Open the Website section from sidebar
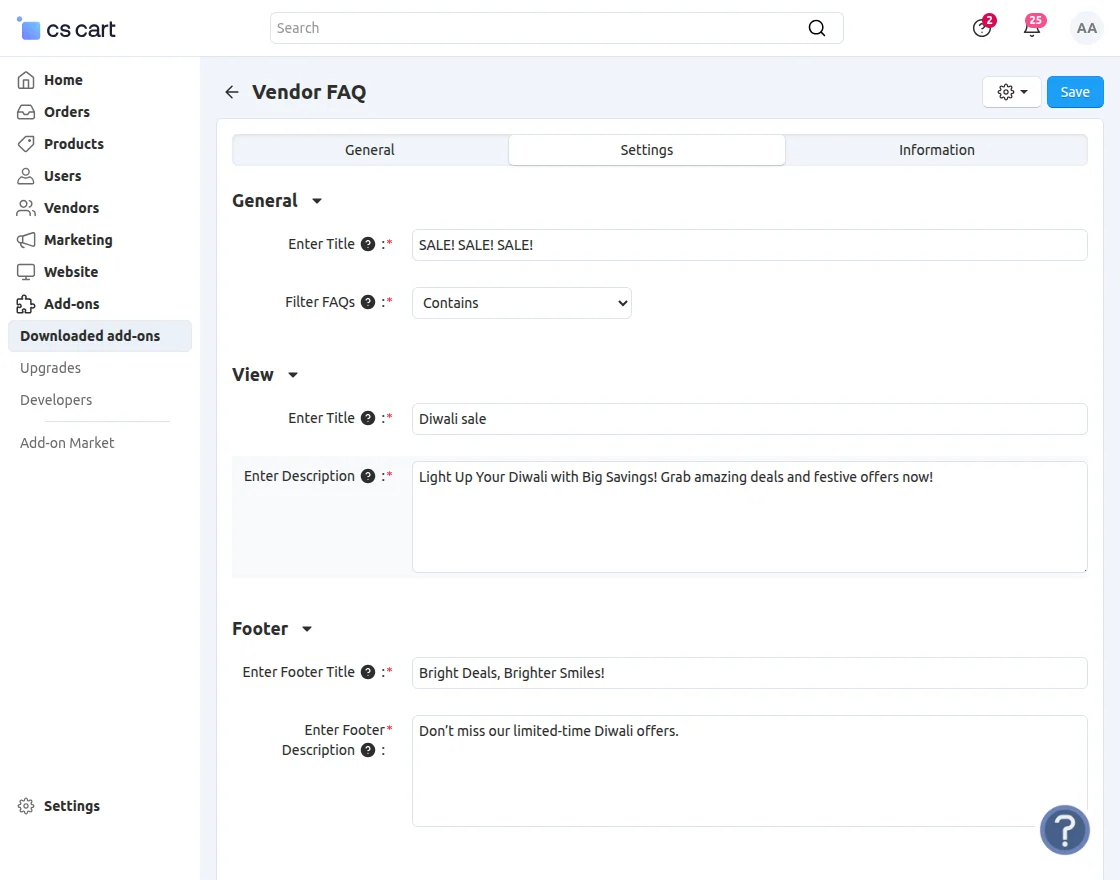Screen dimensions: 1120x880 tap(28, 271)
